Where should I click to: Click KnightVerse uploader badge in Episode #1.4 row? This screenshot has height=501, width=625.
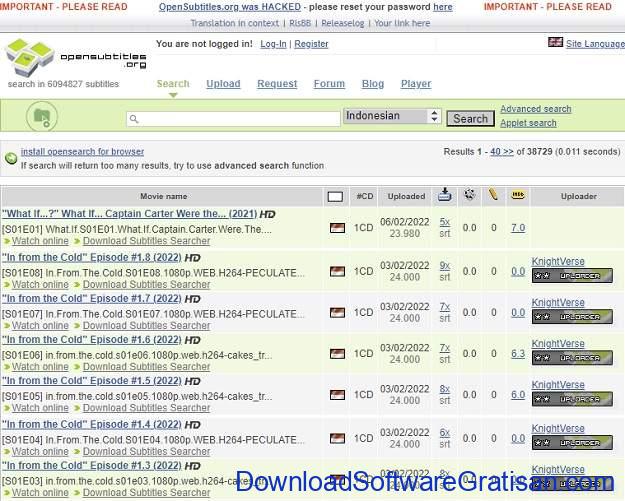572,443
